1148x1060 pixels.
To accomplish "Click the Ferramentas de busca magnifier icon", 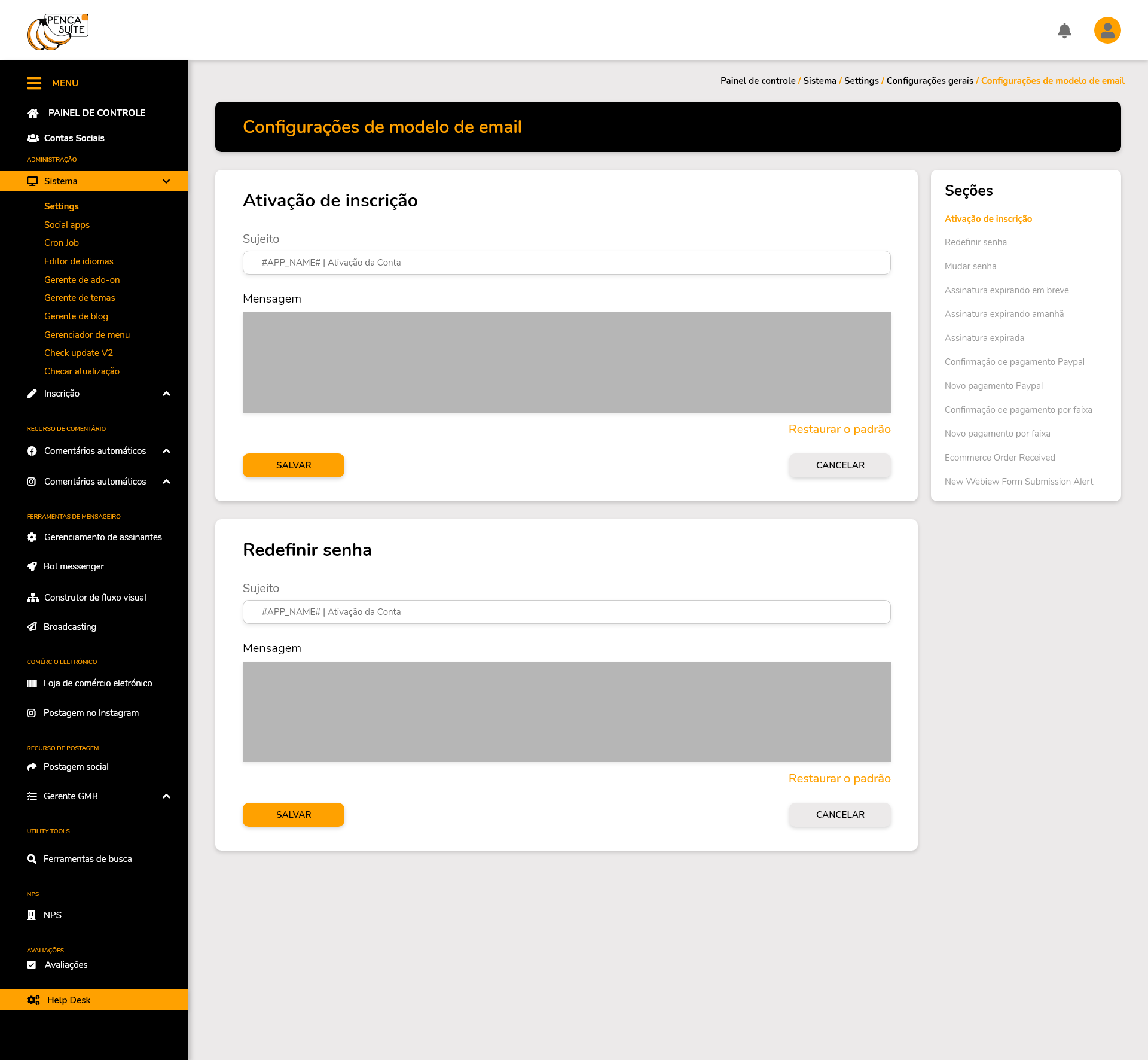I will click(x=32, y=859).
